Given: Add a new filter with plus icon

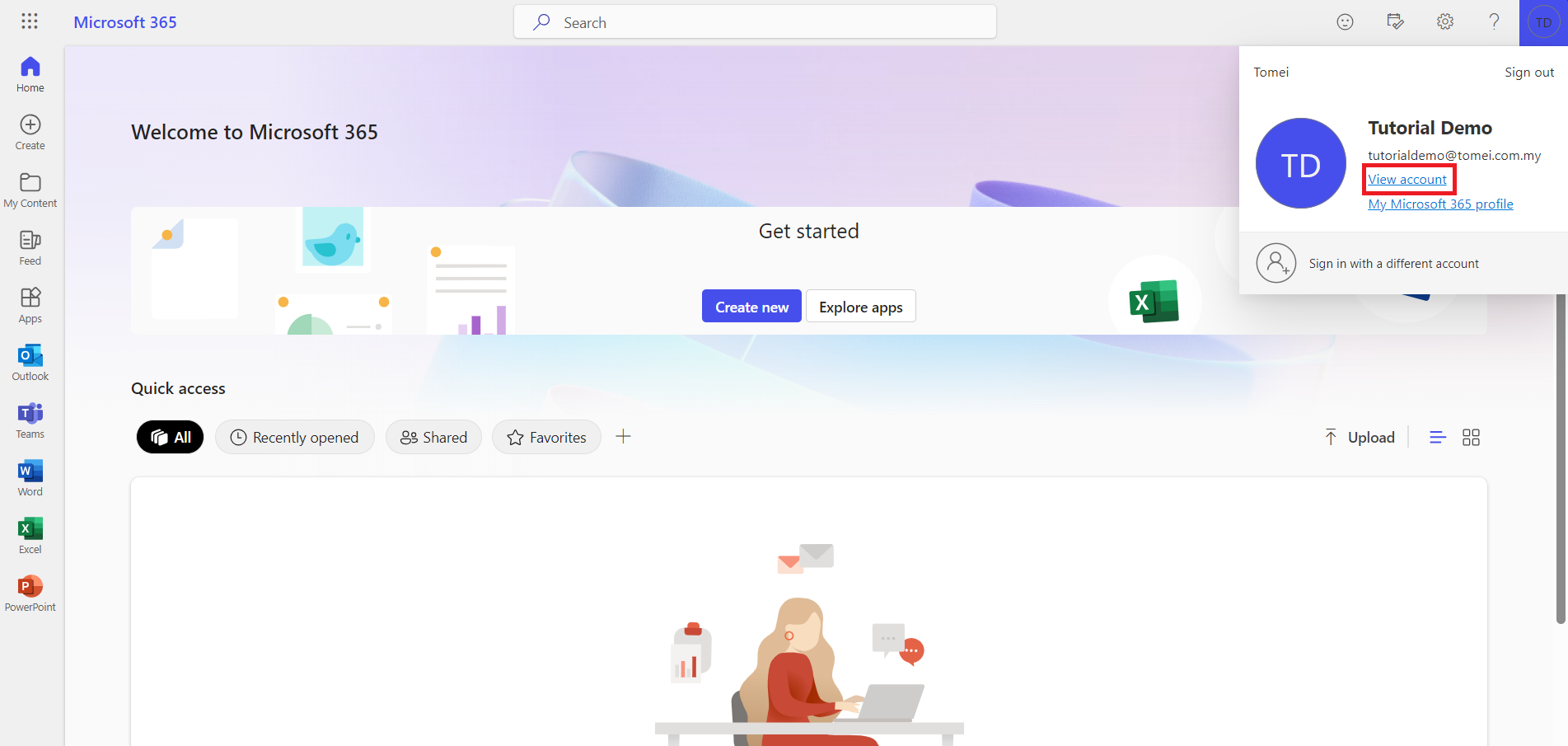Looking at the screenshot, I should pyautogui.click(x=624, y=437).
